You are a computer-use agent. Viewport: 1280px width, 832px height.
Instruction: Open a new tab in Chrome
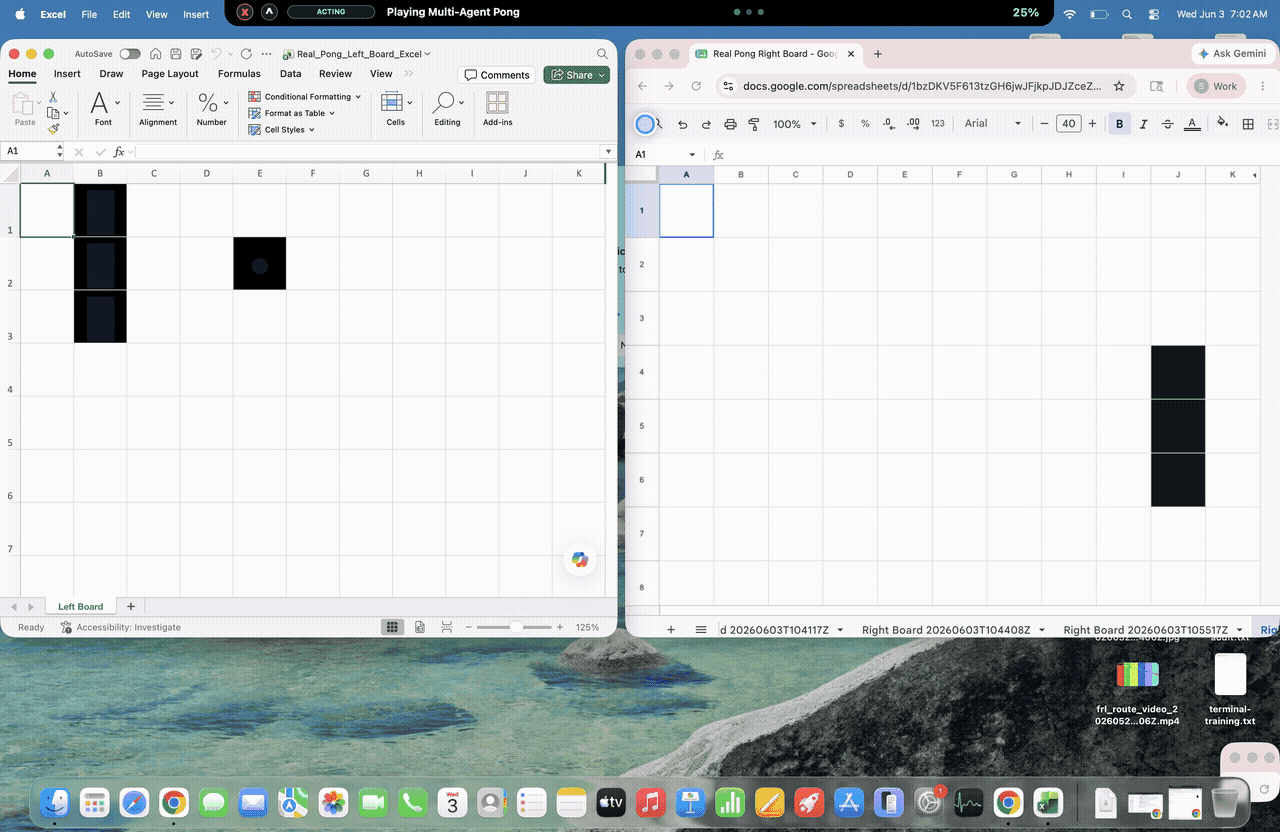tap(878, 54)
